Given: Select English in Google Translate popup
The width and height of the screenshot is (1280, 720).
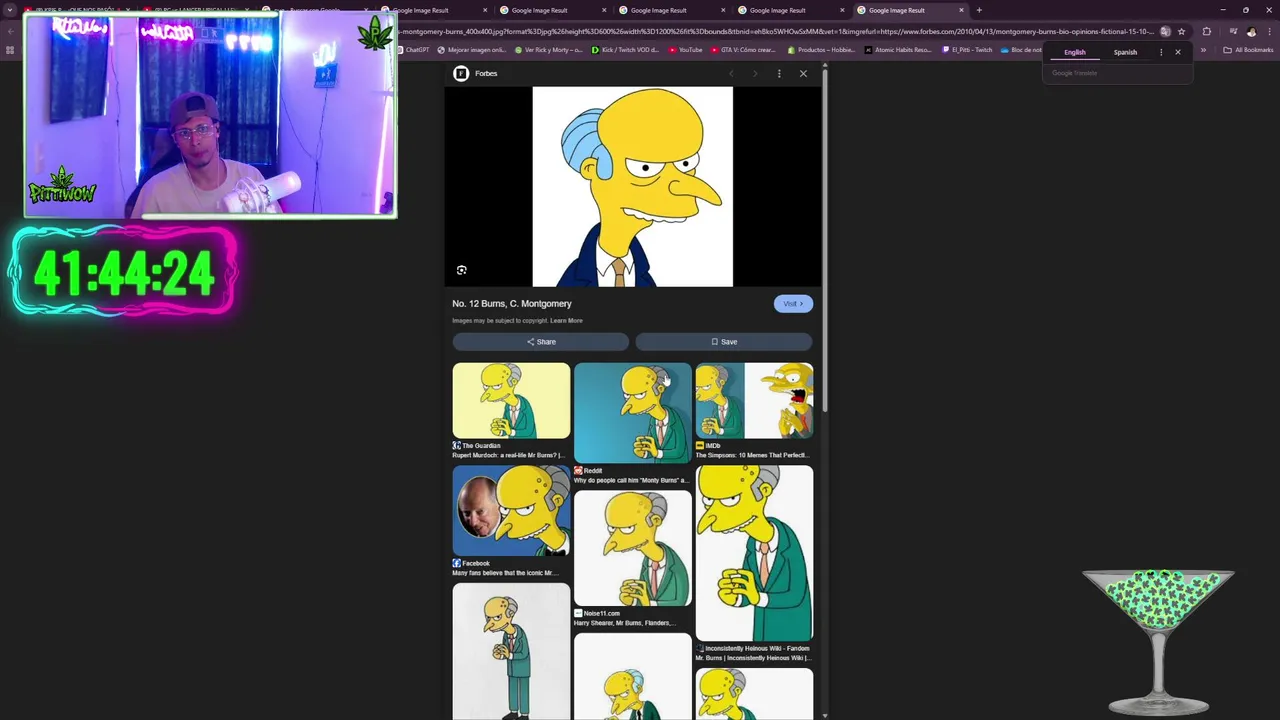Looking at the screenshot, I should point(1075,52).
